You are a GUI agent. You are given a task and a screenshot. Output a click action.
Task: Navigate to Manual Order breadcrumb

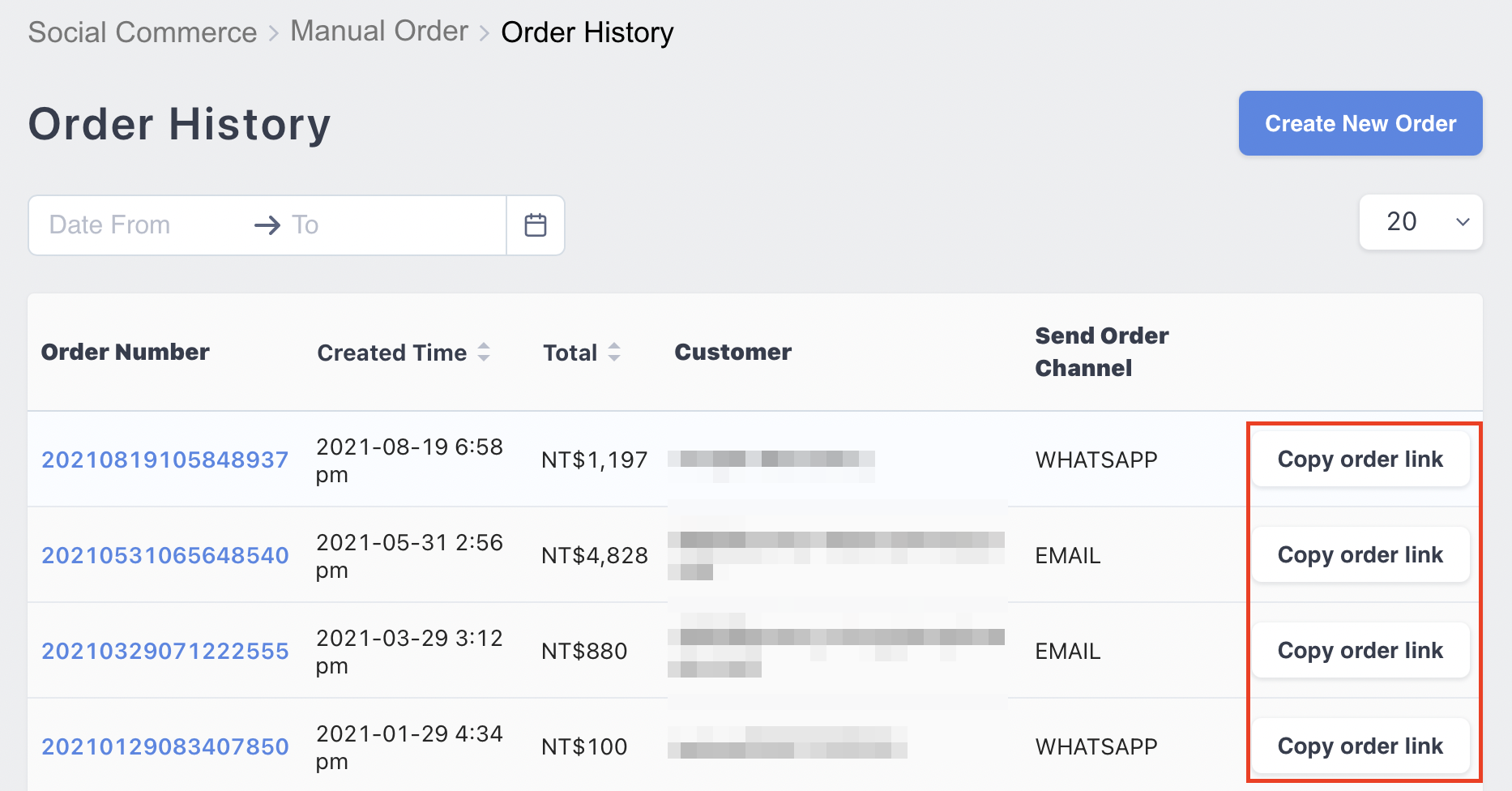(379, 31)
